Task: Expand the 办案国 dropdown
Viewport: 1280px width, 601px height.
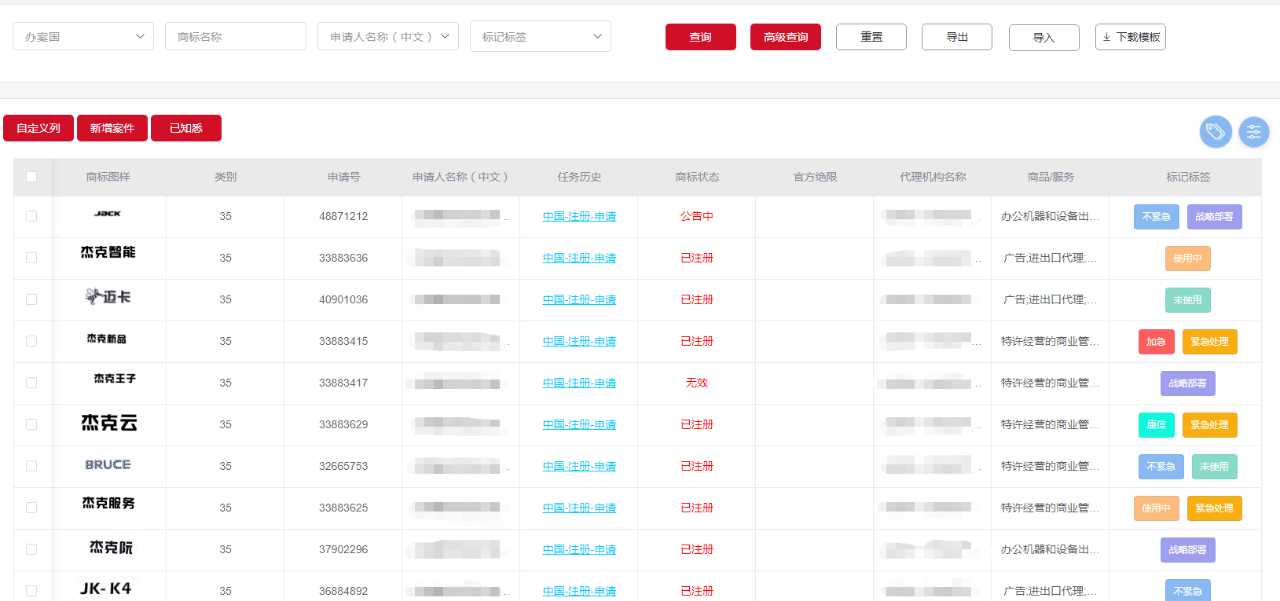Action: (83, 37)
